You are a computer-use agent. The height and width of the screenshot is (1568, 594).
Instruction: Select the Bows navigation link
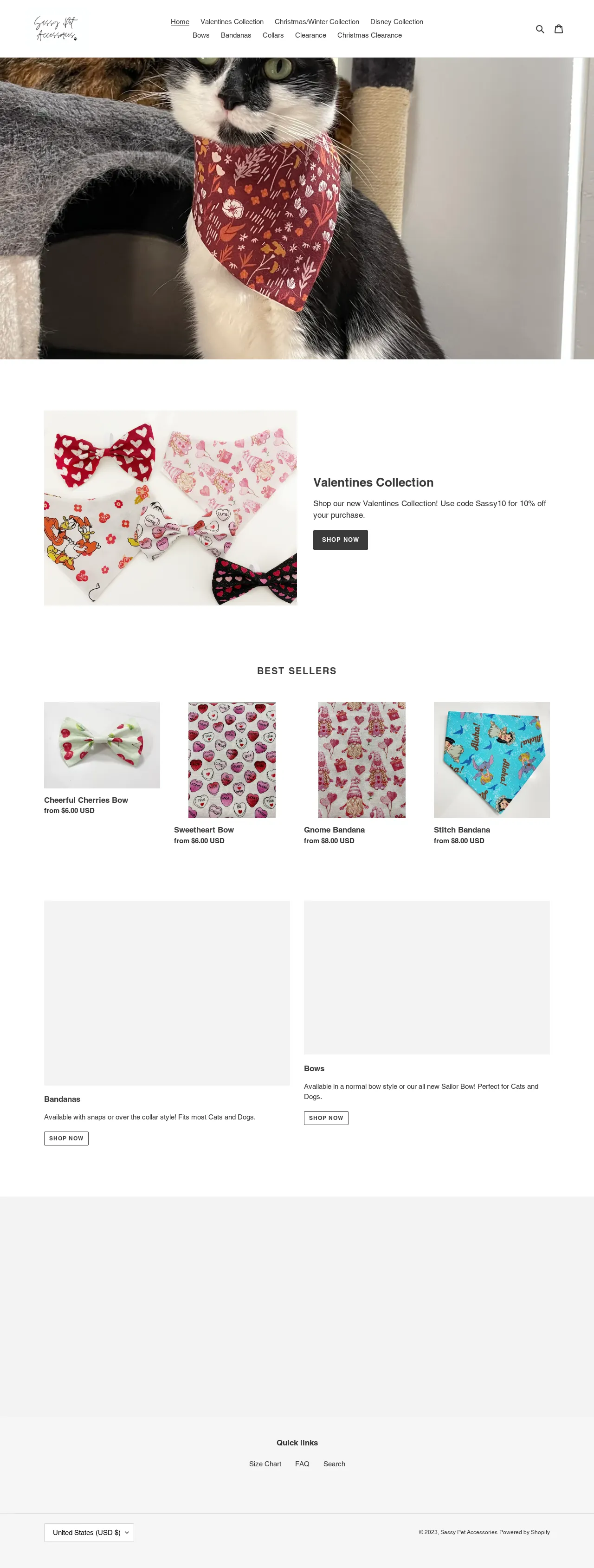[201, 35]
